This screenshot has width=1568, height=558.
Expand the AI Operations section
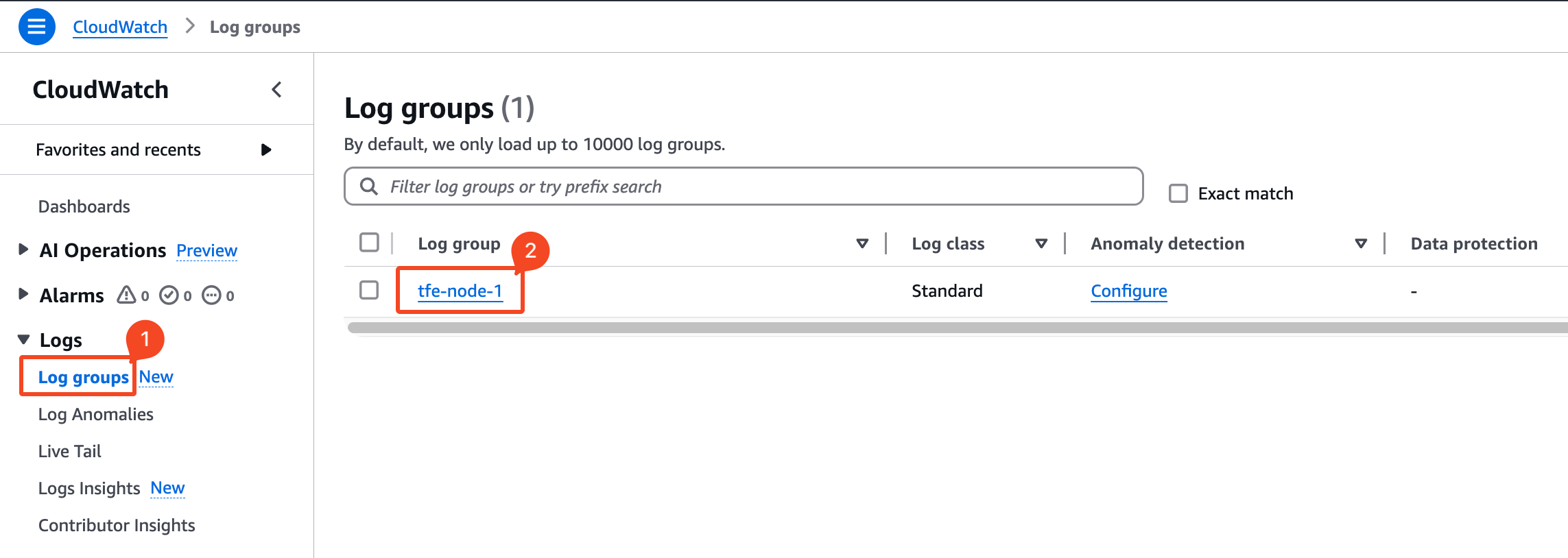tap(23, 250)
